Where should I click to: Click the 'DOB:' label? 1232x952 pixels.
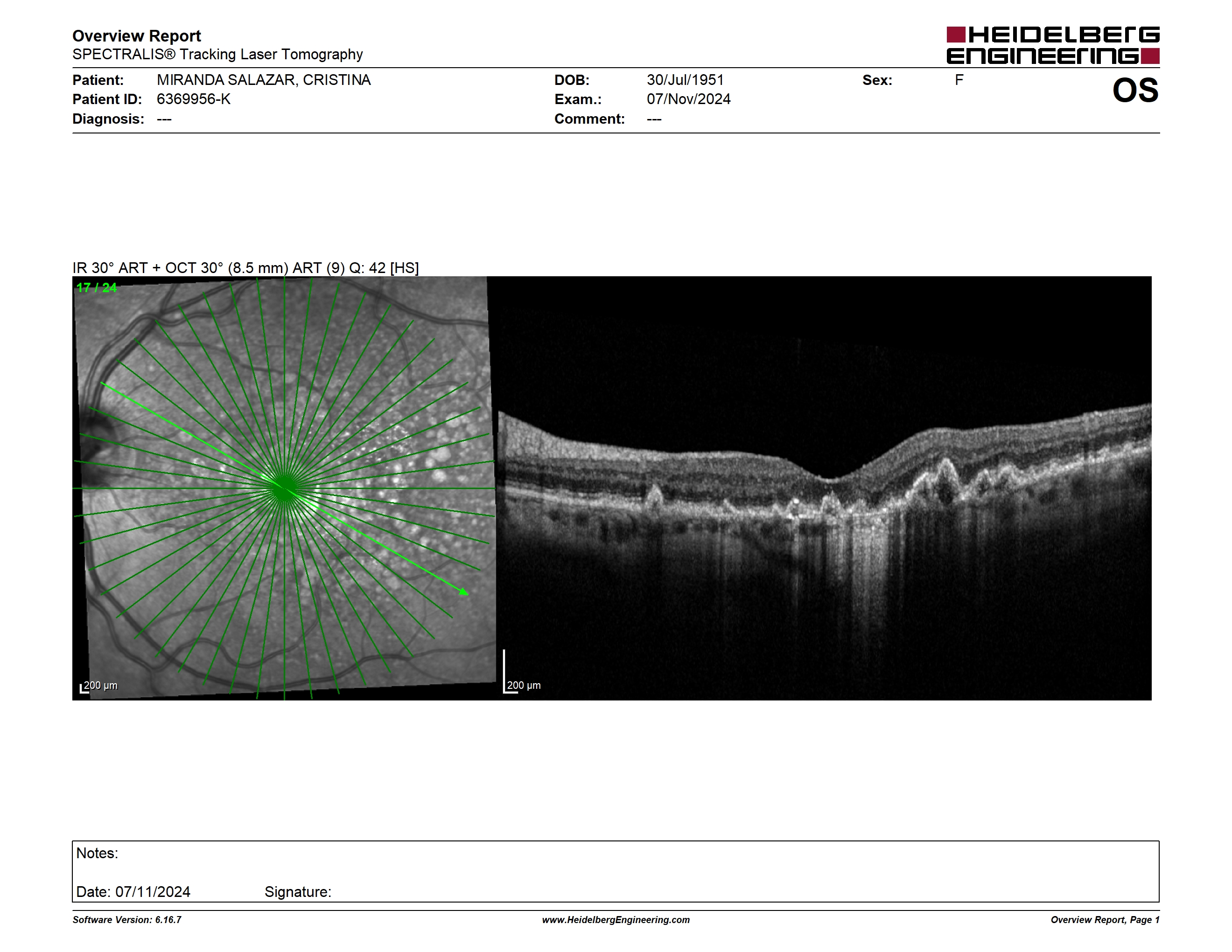572,80
